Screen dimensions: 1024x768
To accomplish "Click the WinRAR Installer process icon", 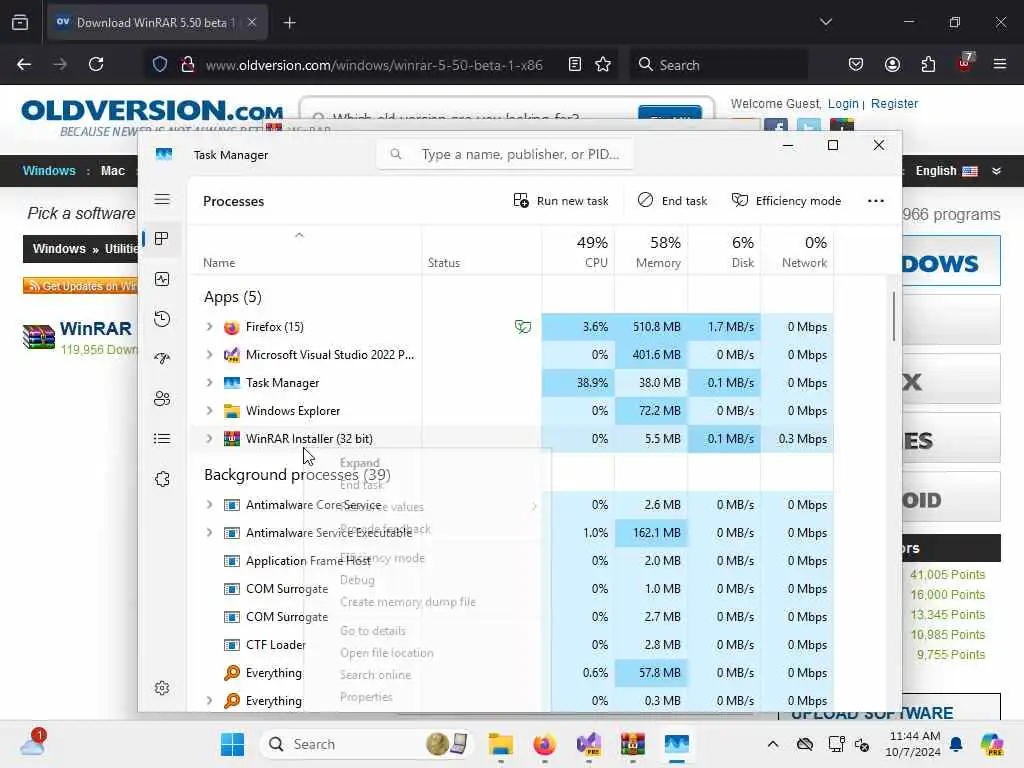I will click(231, 439).
